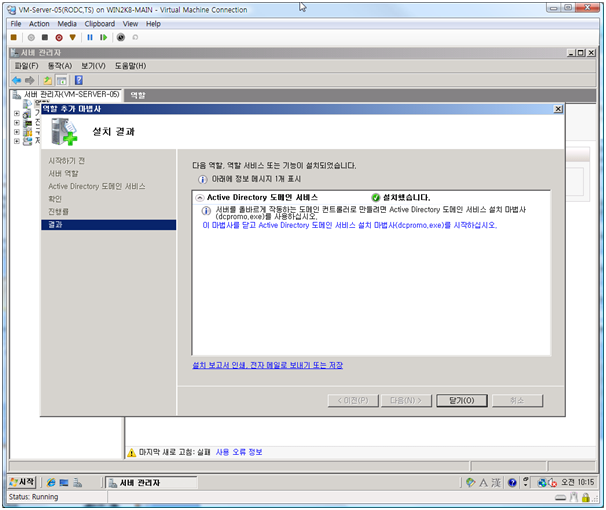Click the language bar input mode icon
The height and width of the screenshot is (510, 606).
pyautogui.click(x=470, y=483)
